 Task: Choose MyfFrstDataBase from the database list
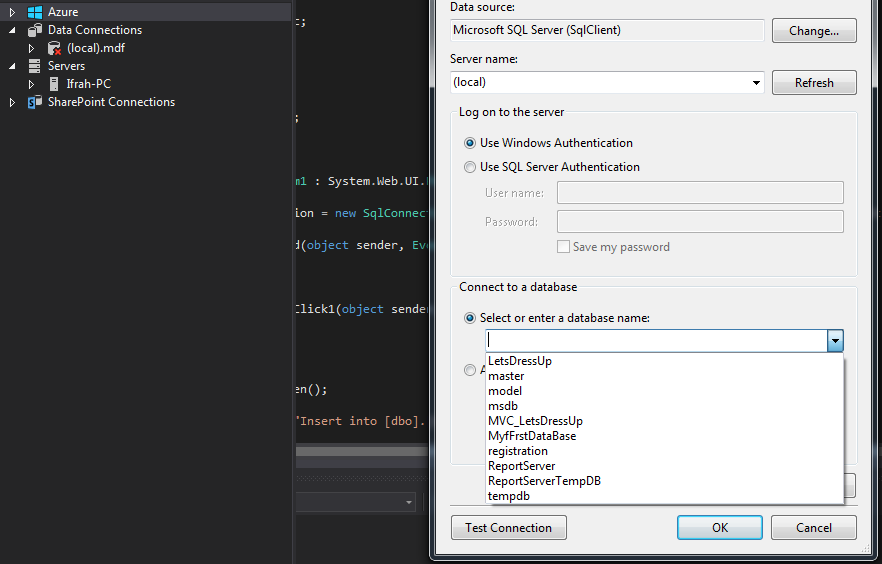664,436
